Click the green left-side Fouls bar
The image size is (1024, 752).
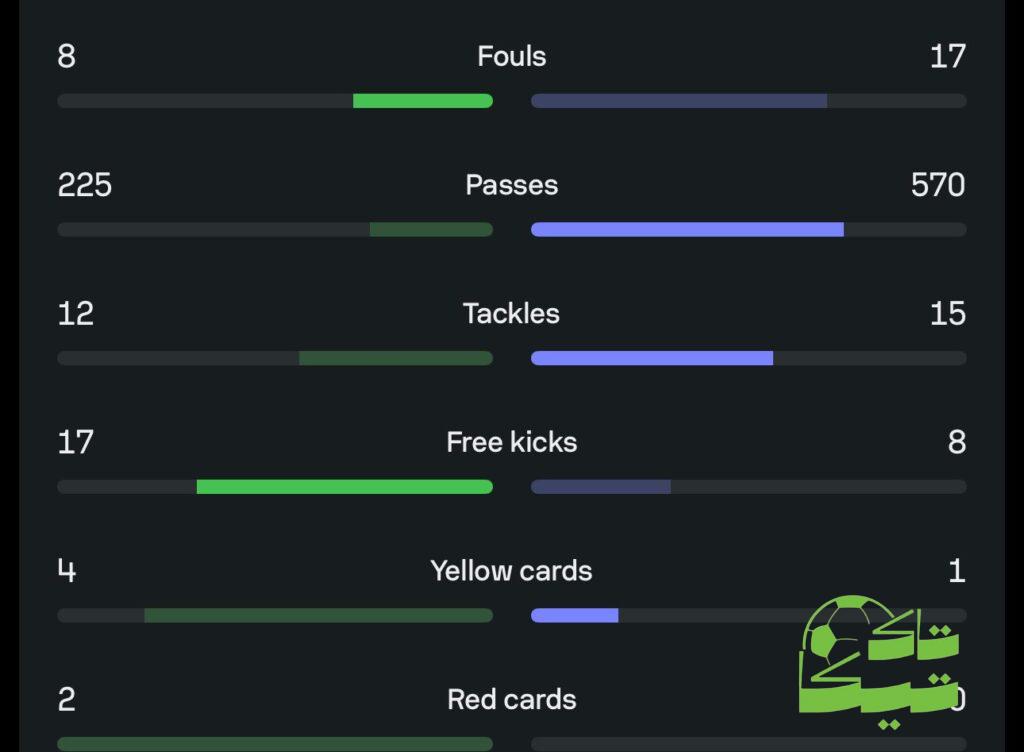pyautogui.click(x=422, y=101)
